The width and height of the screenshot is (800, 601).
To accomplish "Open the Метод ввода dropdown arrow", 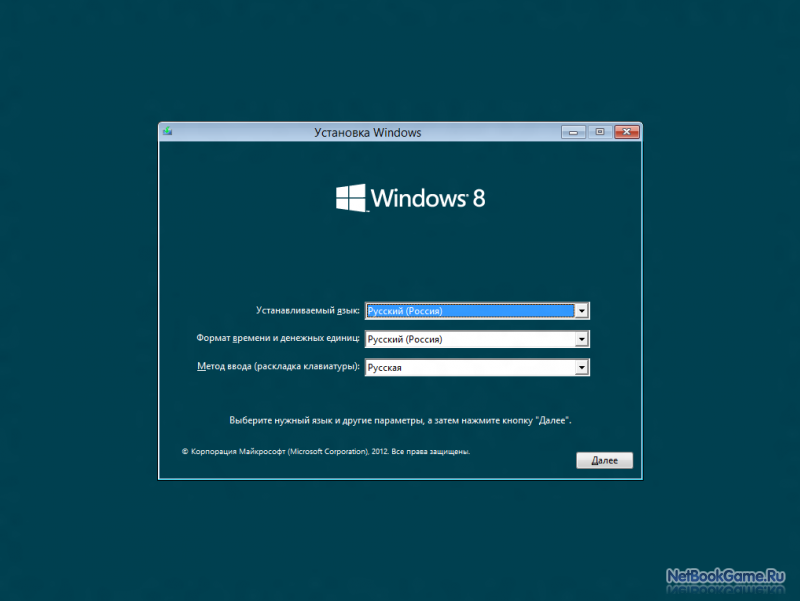I will pyautogui.click(x=582, y=367).
